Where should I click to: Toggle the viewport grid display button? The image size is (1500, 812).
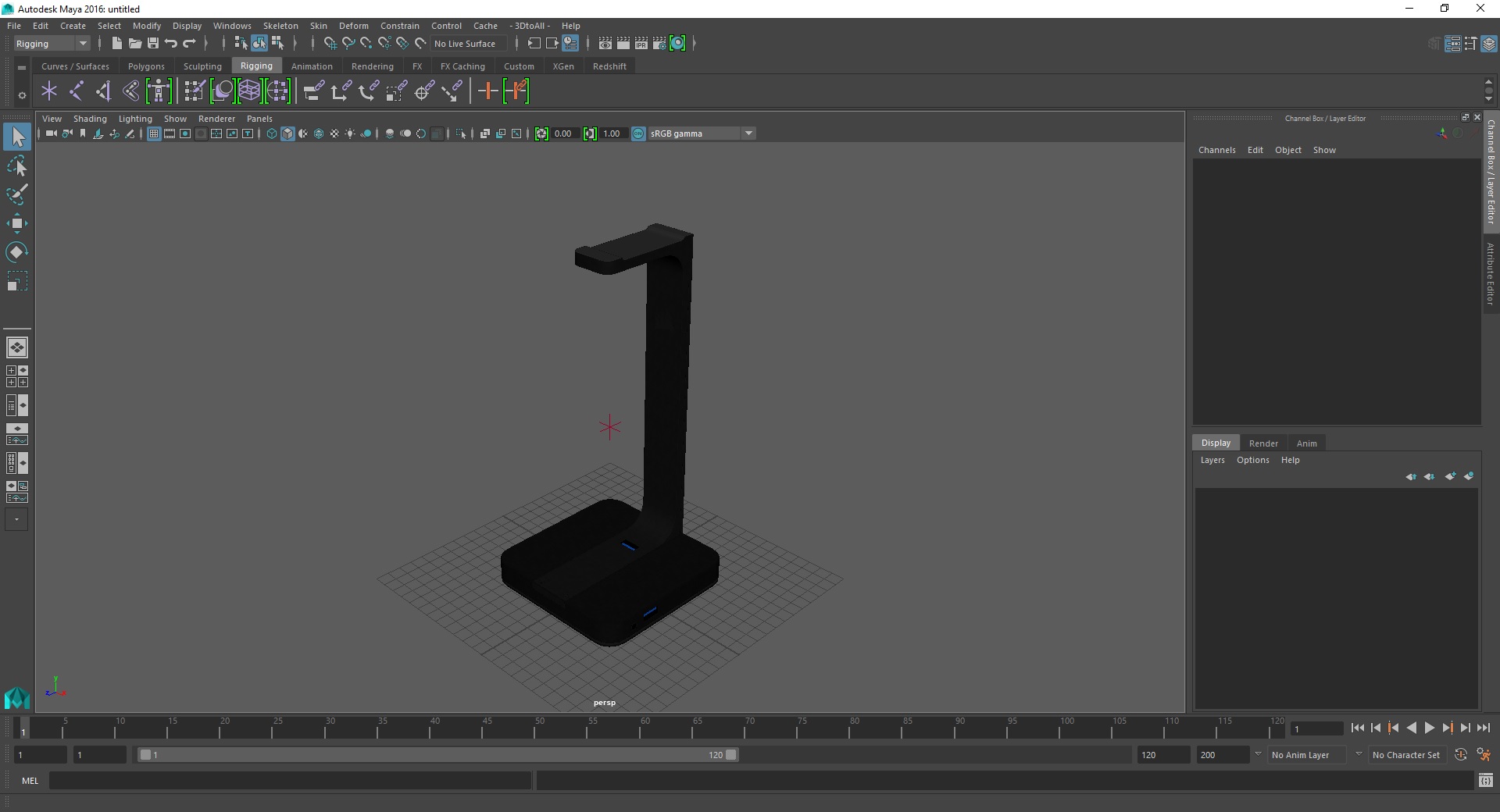tap(154, 134)
